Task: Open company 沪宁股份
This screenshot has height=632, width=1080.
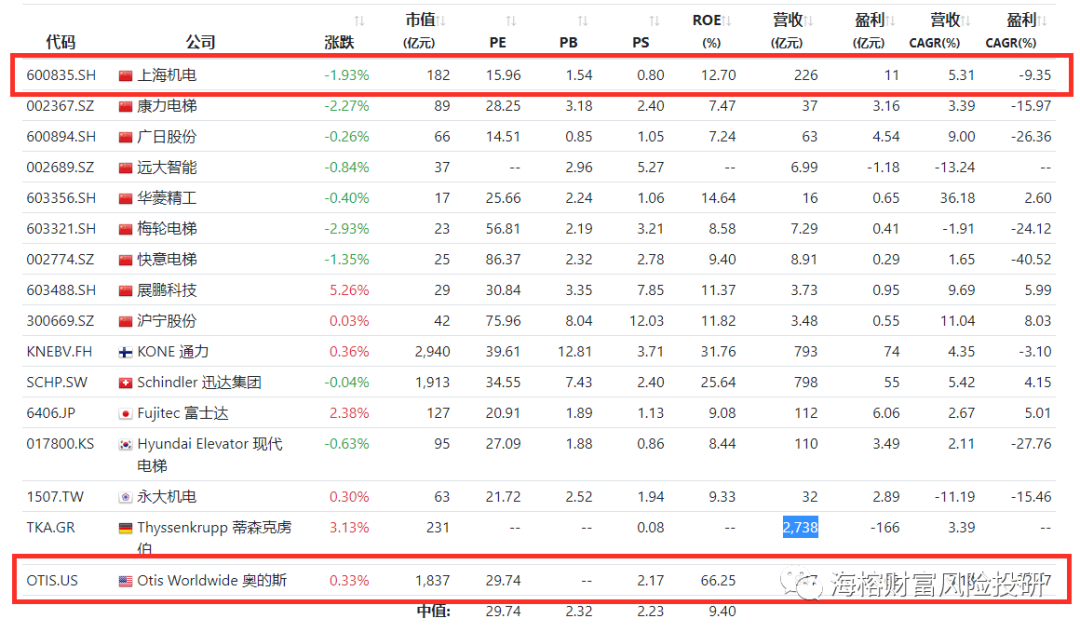Action: pos(167,321)
